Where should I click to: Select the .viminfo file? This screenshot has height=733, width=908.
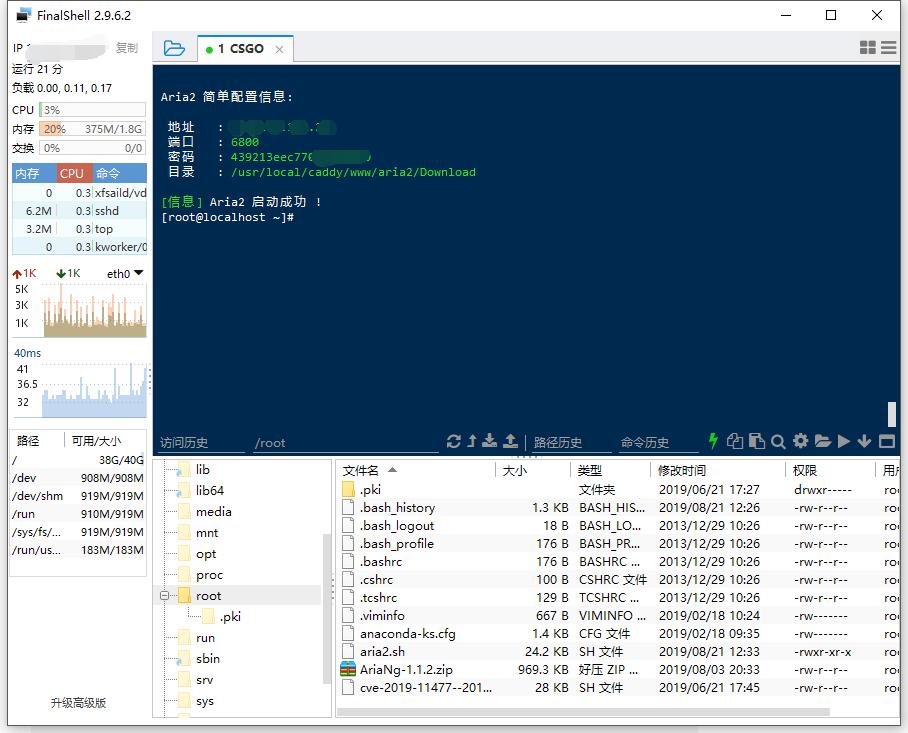pos(618,615)
